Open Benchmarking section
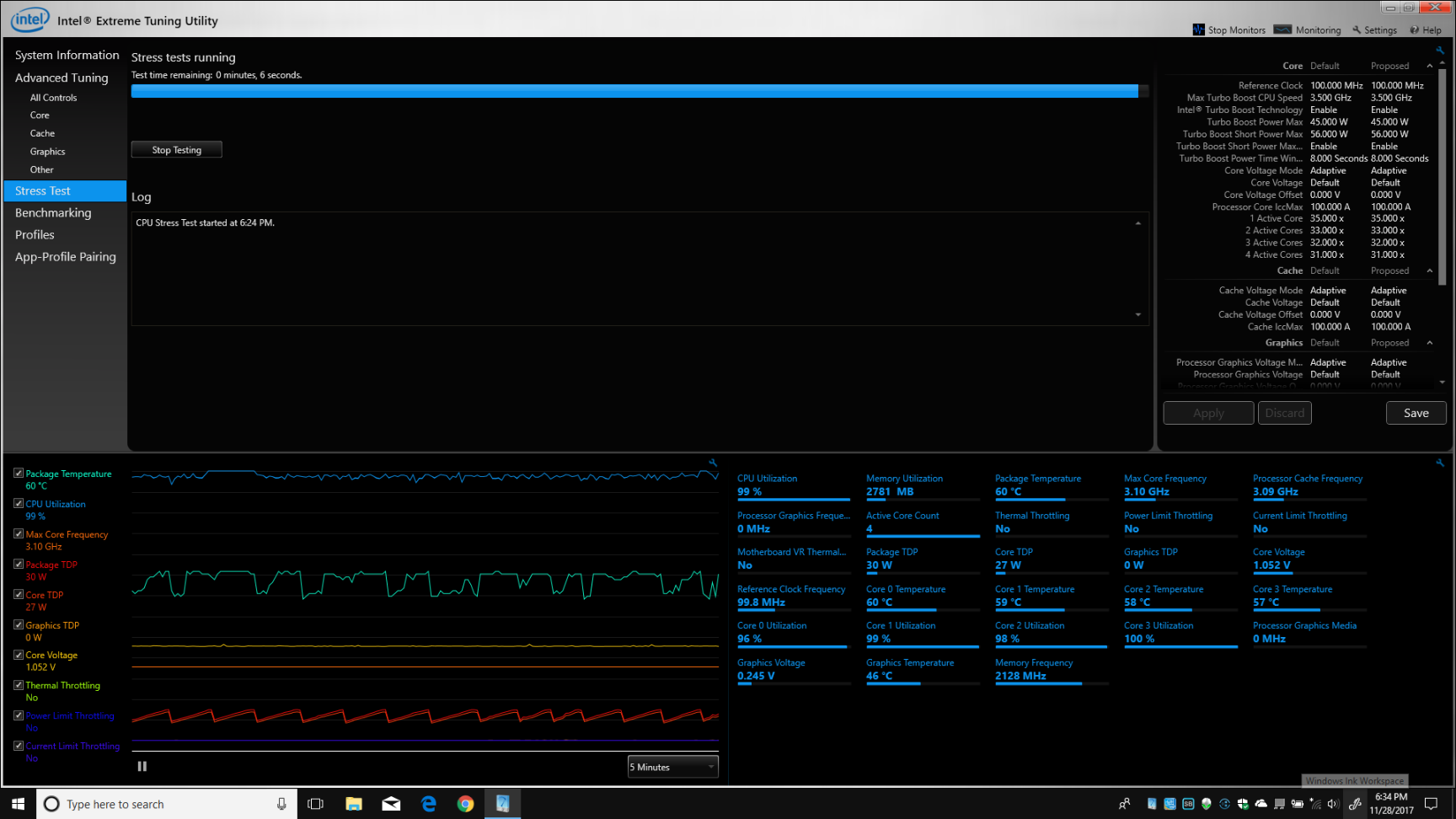 point(53,213)
